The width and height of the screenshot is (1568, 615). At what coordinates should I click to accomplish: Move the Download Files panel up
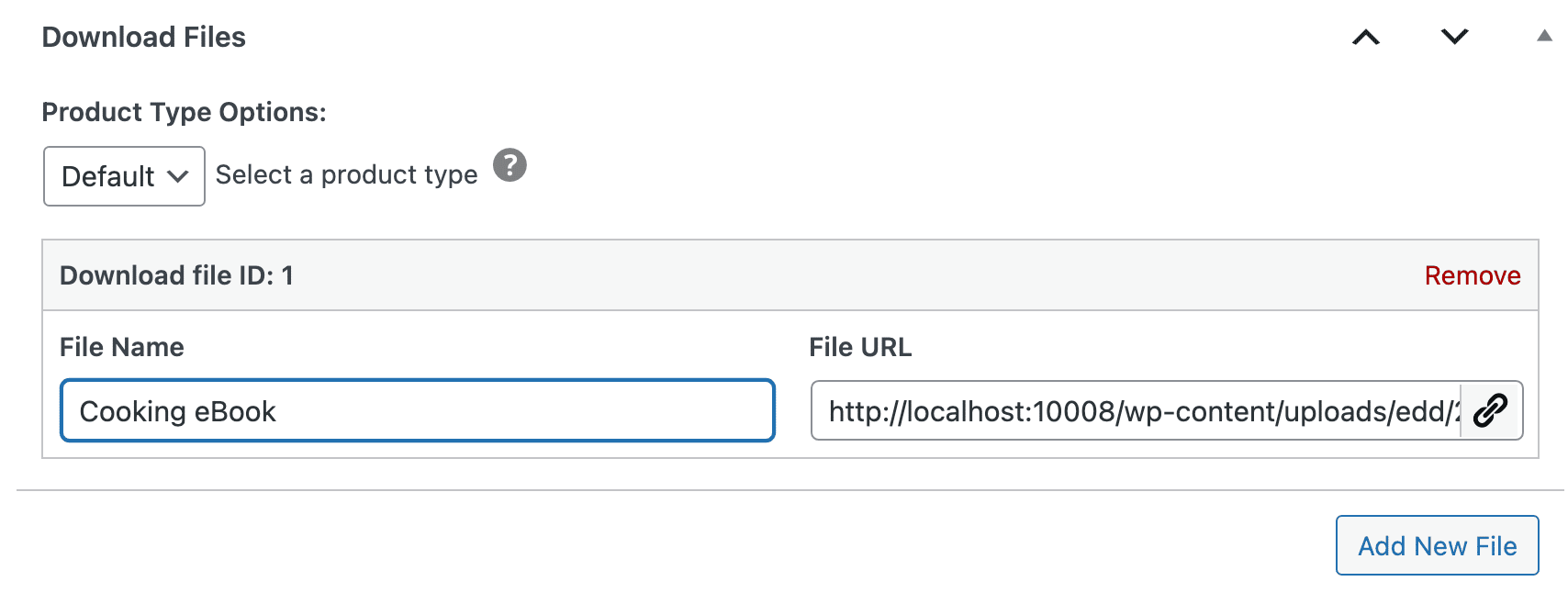tap(1366, 38)
